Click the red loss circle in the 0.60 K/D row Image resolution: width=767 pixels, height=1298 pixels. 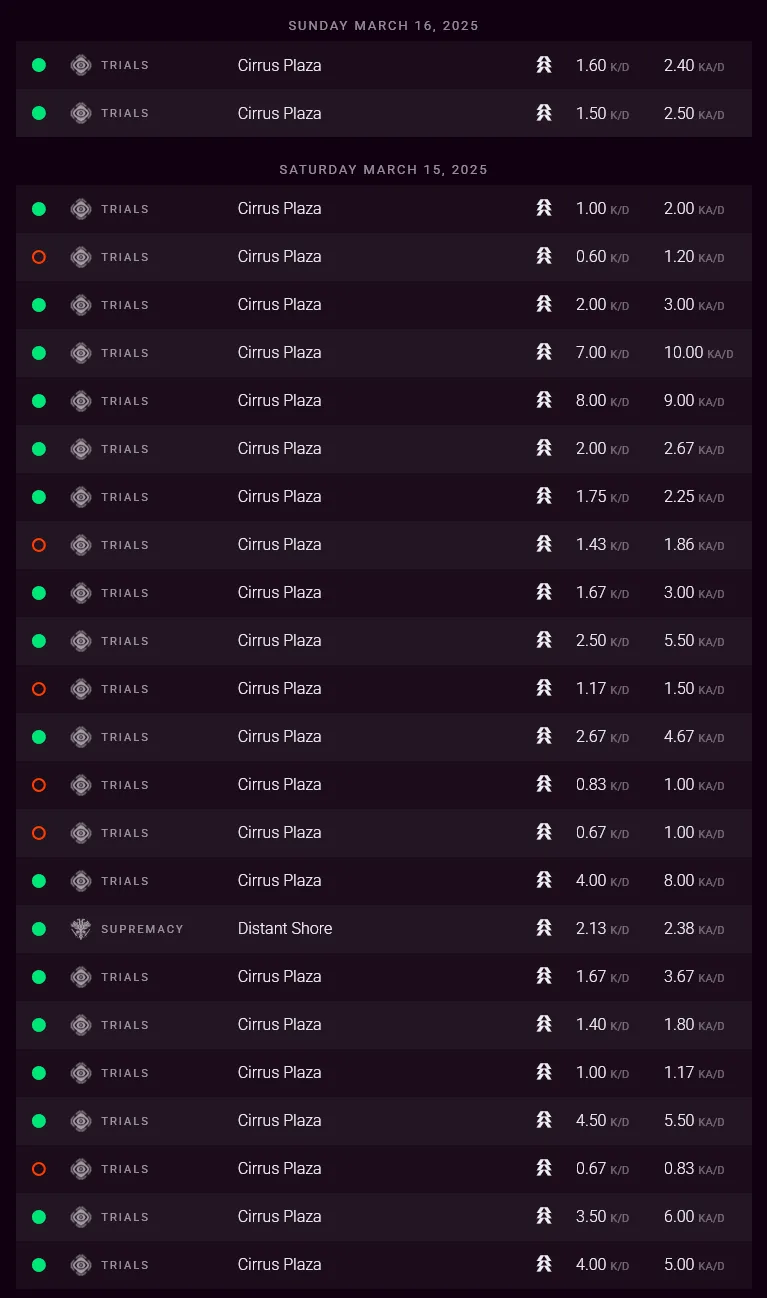click(x=39, y=257)
